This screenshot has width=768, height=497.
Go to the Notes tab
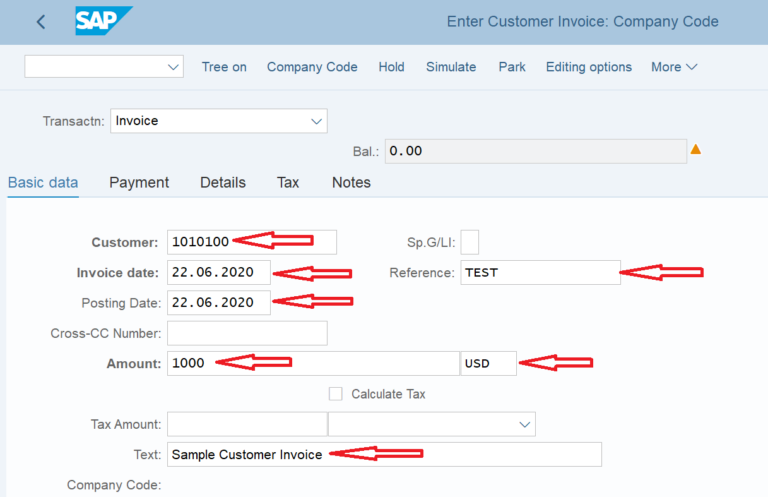[x=351, y=183]
